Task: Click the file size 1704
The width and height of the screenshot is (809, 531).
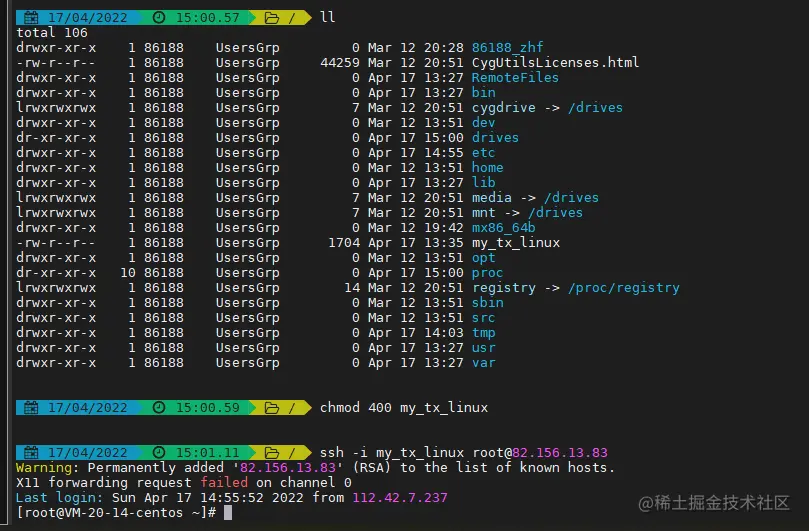Action: pyautogui.click(x=344, y=243)
